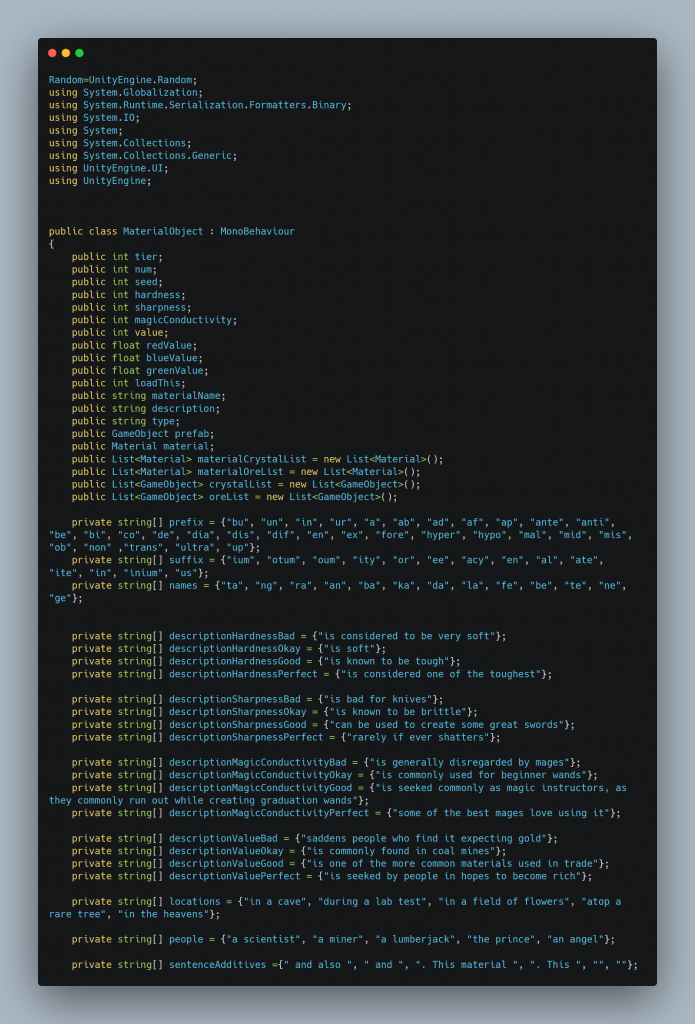The image size is (695, 1024).
Task: Click the Random=UnityEngine.Random line
Action: pyautogui.click(x=123, y=80)
